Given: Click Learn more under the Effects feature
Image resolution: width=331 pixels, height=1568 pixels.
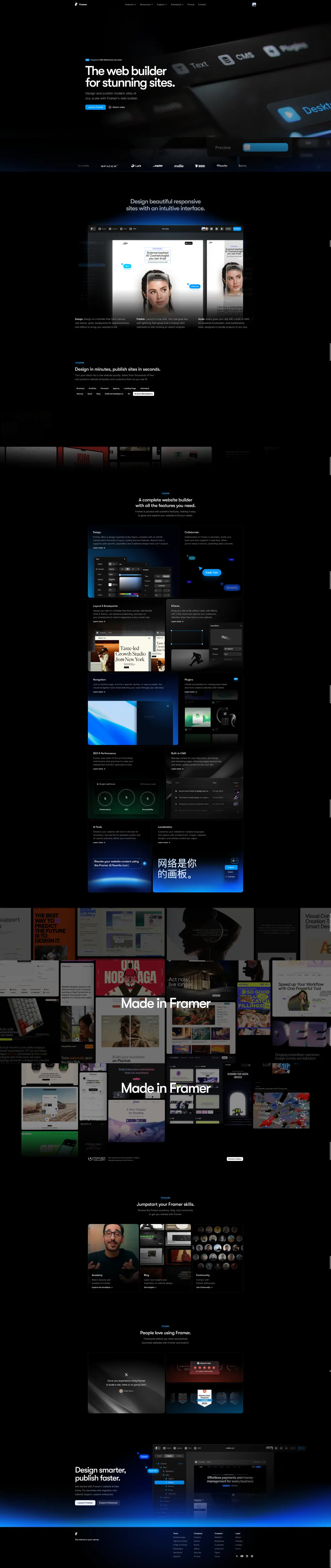Looking at the screenshot, I should click(x=178, y=622).
